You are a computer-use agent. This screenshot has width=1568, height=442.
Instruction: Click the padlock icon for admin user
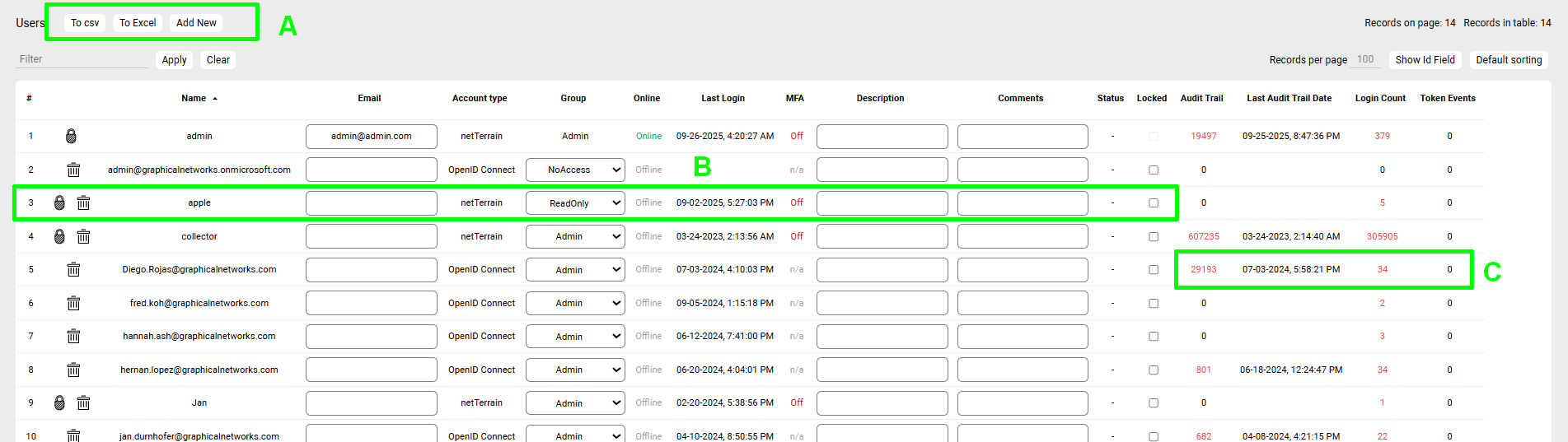click(x=71, y=137)
